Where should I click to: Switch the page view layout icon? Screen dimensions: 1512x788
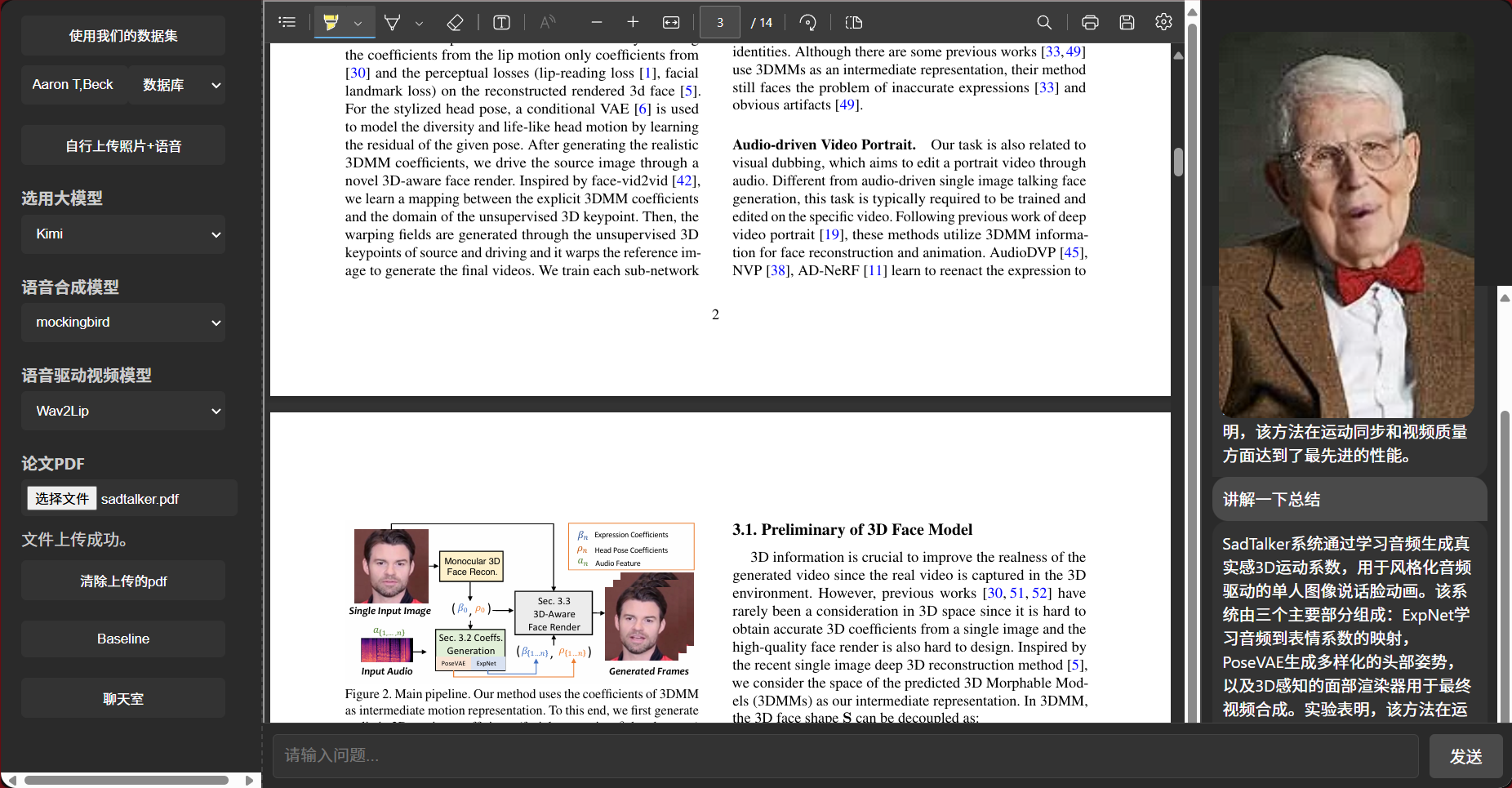[854, 22]
